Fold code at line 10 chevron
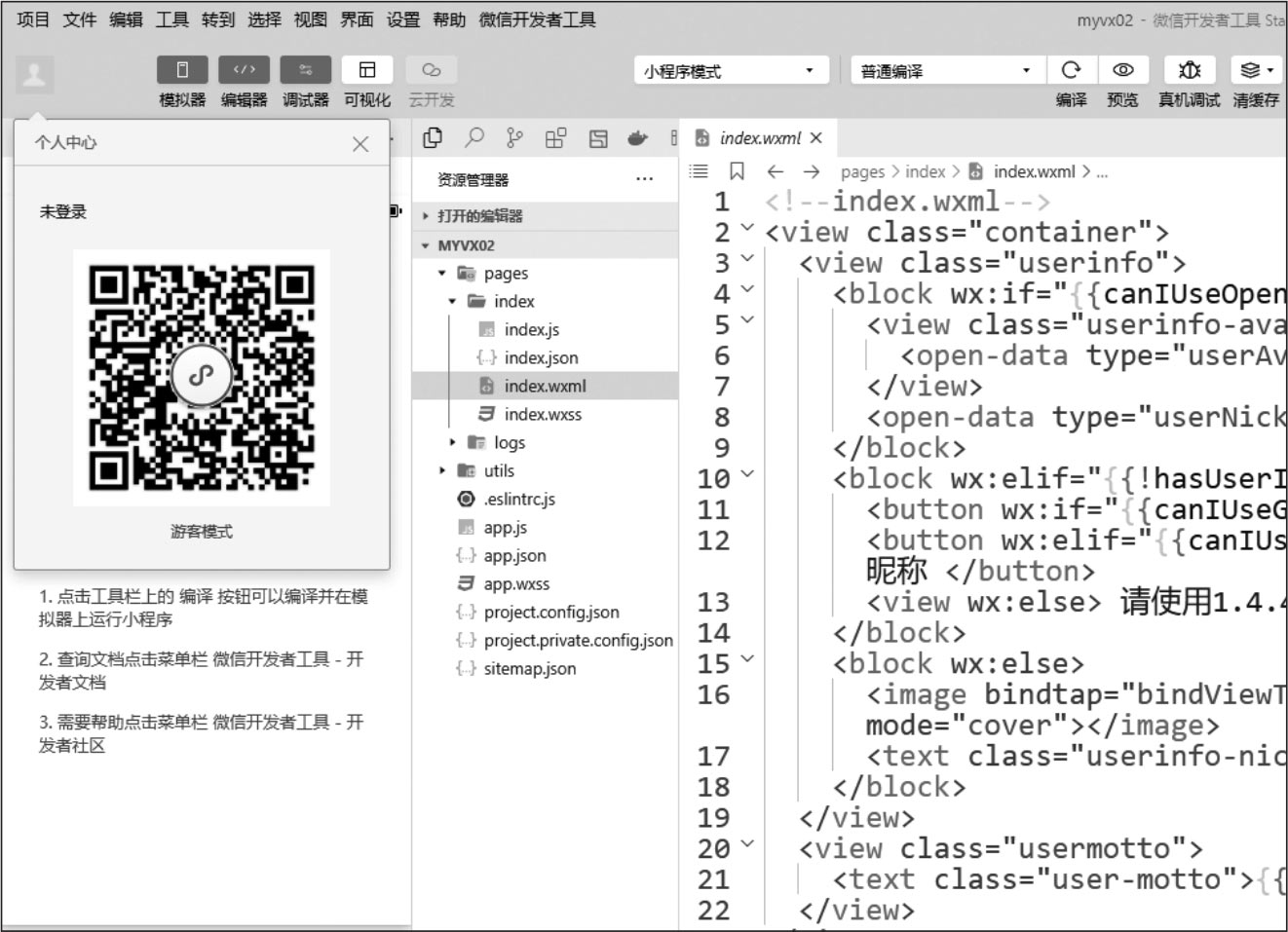1288x932 pixels. point(747,475)
